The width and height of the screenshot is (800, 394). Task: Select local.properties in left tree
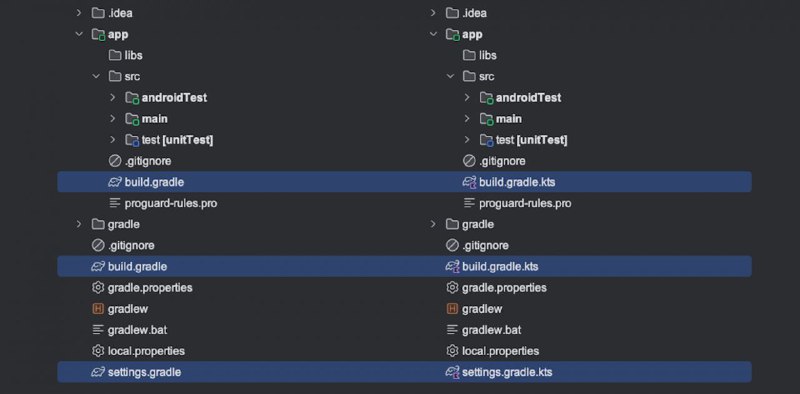[146, 351]
